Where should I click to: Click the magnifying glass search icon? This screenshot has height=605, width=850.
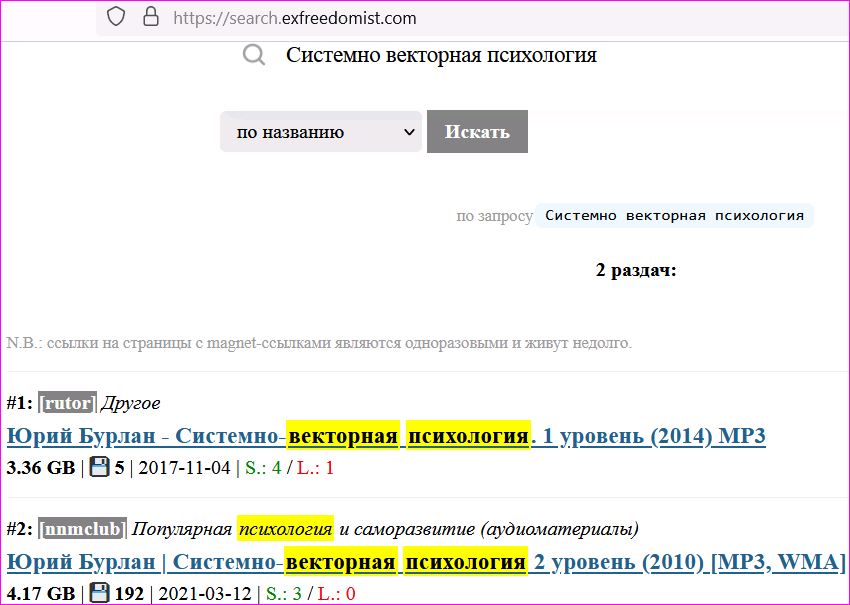(x=254, y=55)
